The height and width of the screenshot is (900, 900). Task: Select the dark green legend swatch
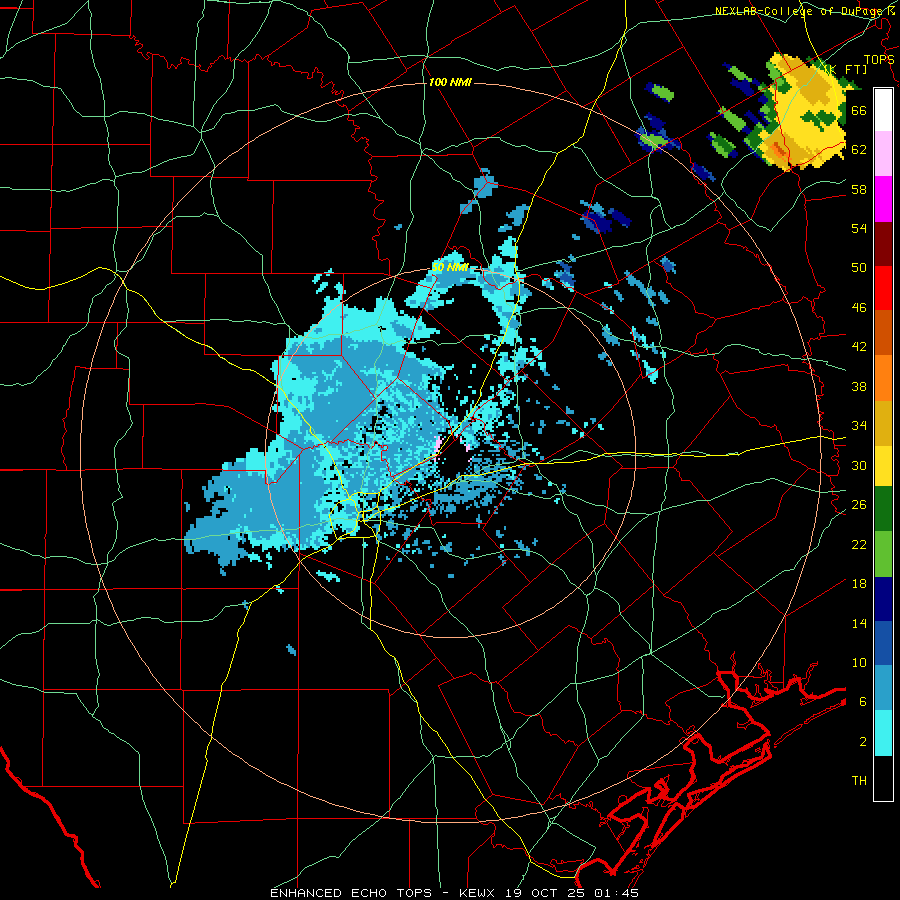point(883,509)
